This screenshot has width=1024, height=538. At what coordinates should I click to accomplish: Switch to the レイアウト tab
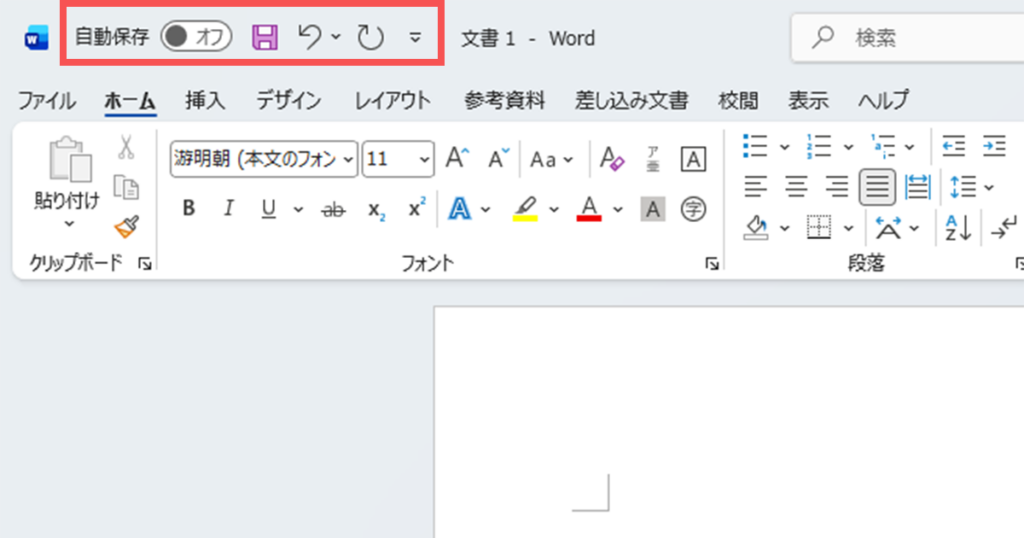click(x=392, y=101)
